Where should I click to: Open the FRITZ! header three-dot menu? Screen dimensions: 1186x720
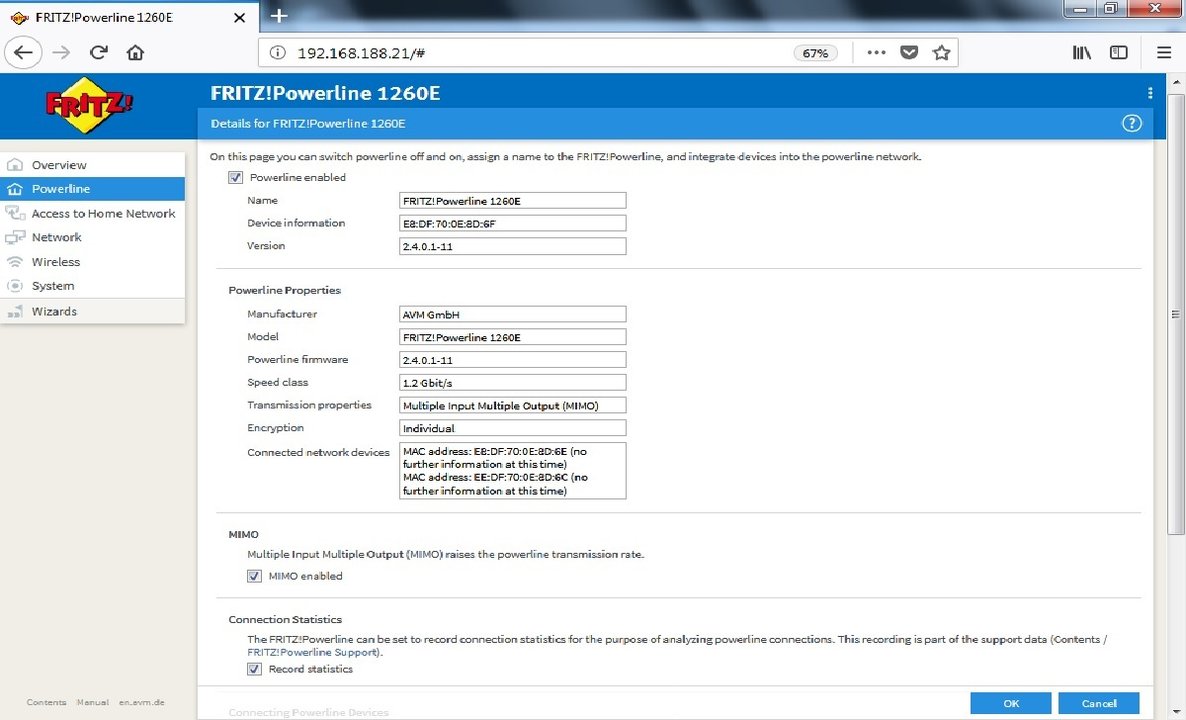pyautogui.click(x=1150, y=93)
